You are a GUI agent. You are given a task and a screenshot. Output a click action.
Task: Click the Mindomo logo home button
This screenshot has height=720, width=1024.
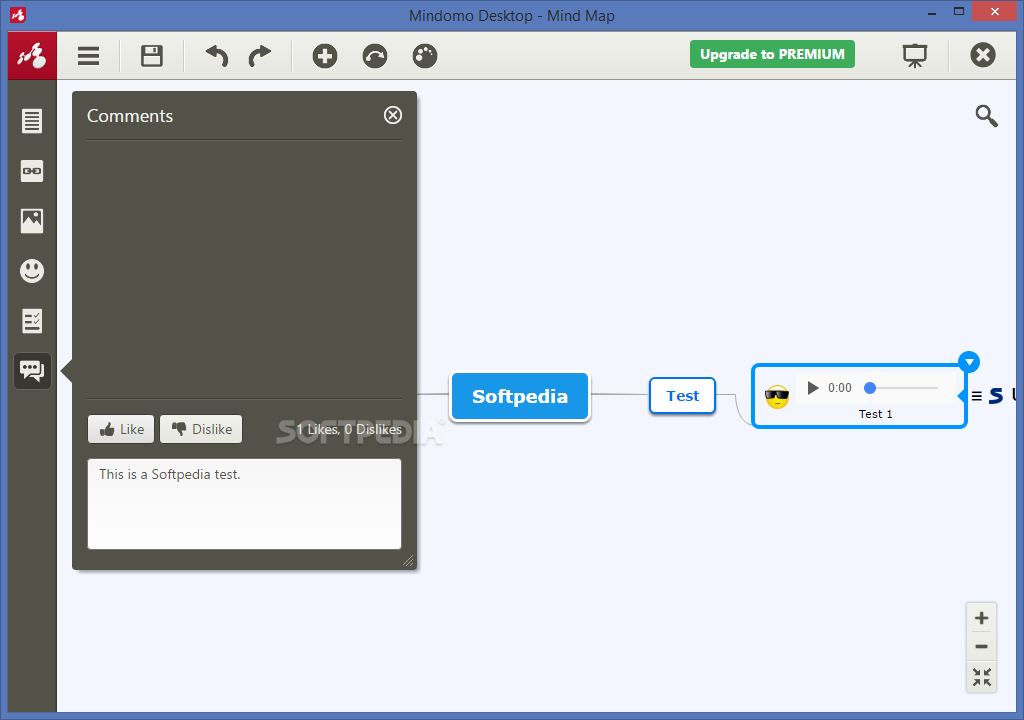[33, 56]
